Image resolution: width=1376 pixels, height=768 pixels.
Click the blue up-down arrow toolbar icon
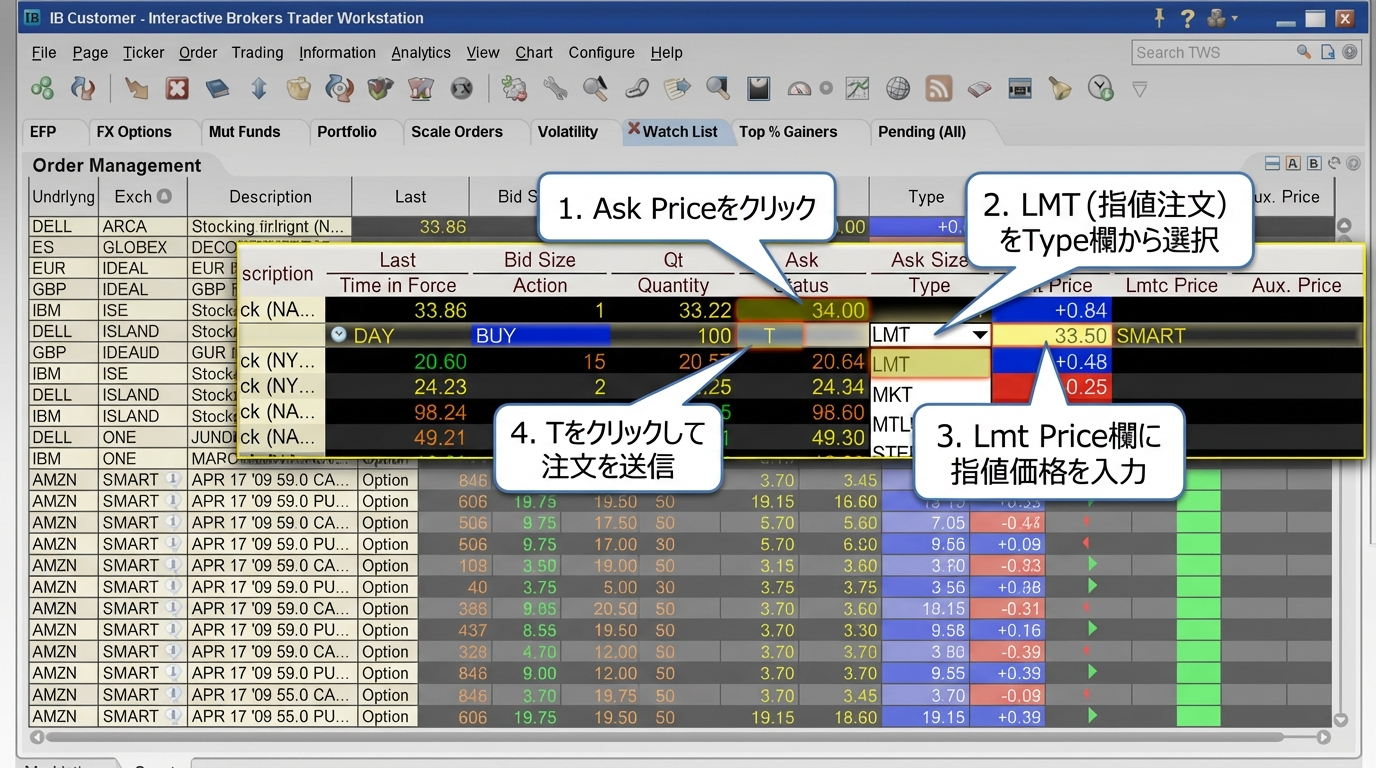(258, 89)
